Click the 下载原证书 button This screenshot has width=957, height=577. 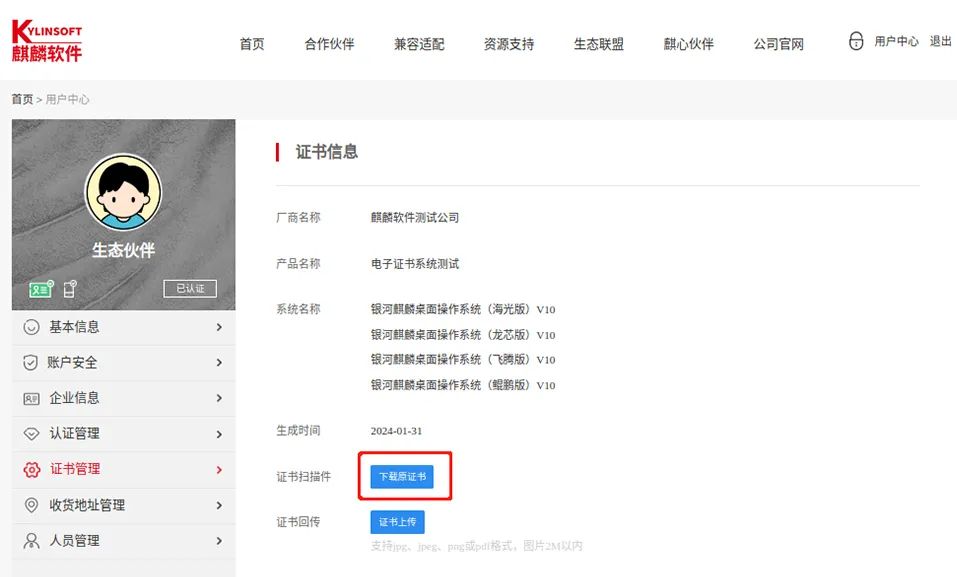pos(402,477)
